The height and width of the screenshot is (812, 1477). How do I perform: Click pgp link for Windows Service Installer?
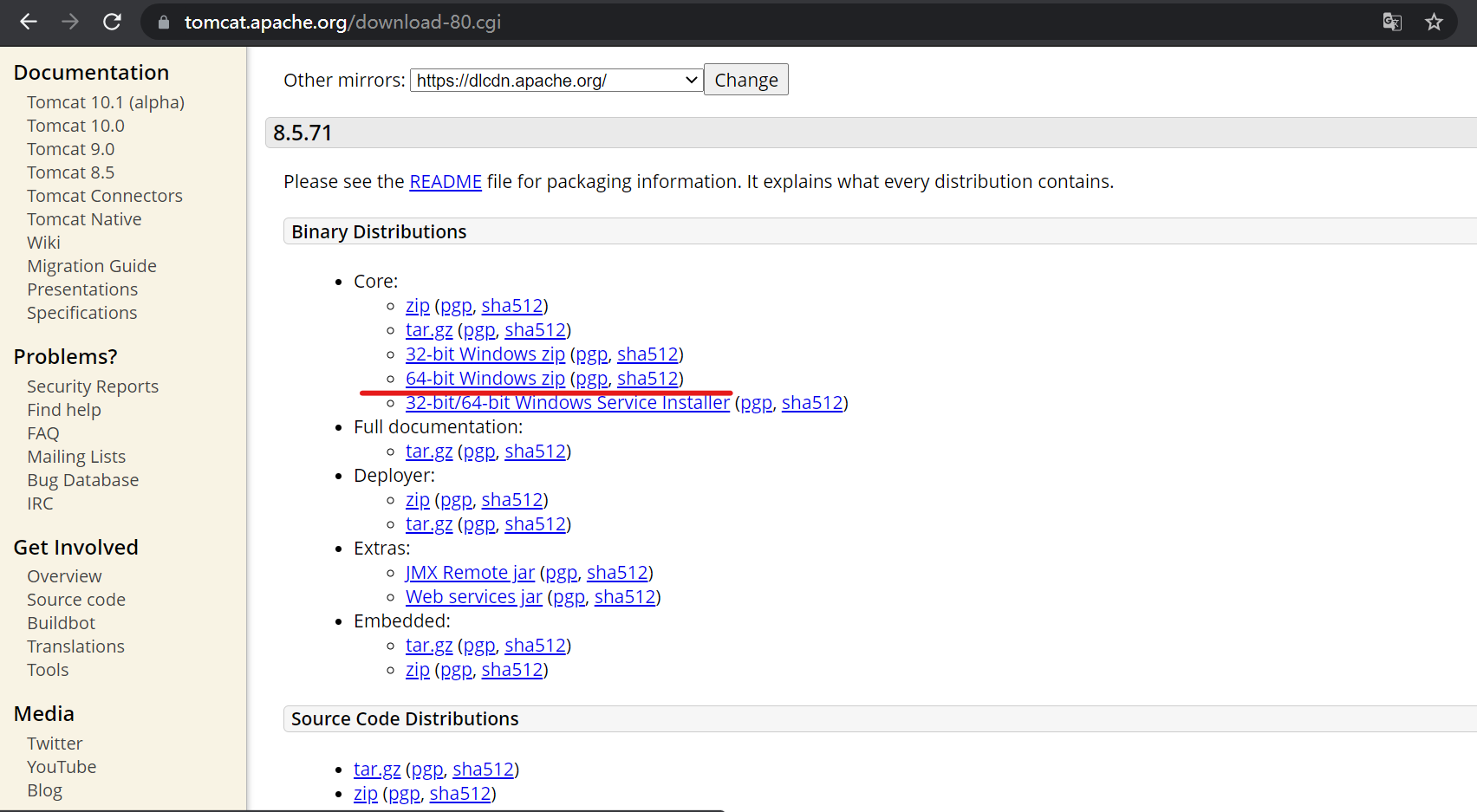click(757, 403)
